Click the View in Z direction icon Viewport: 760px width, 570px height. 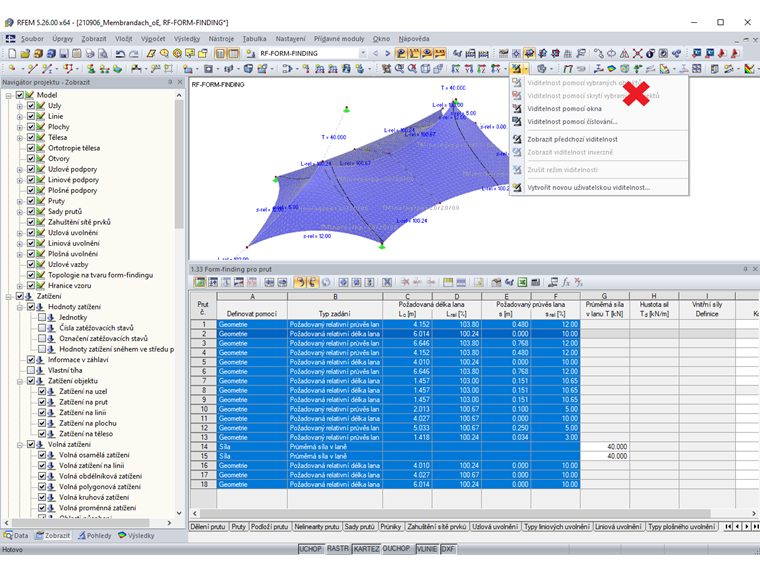click(x=482, y=69)
